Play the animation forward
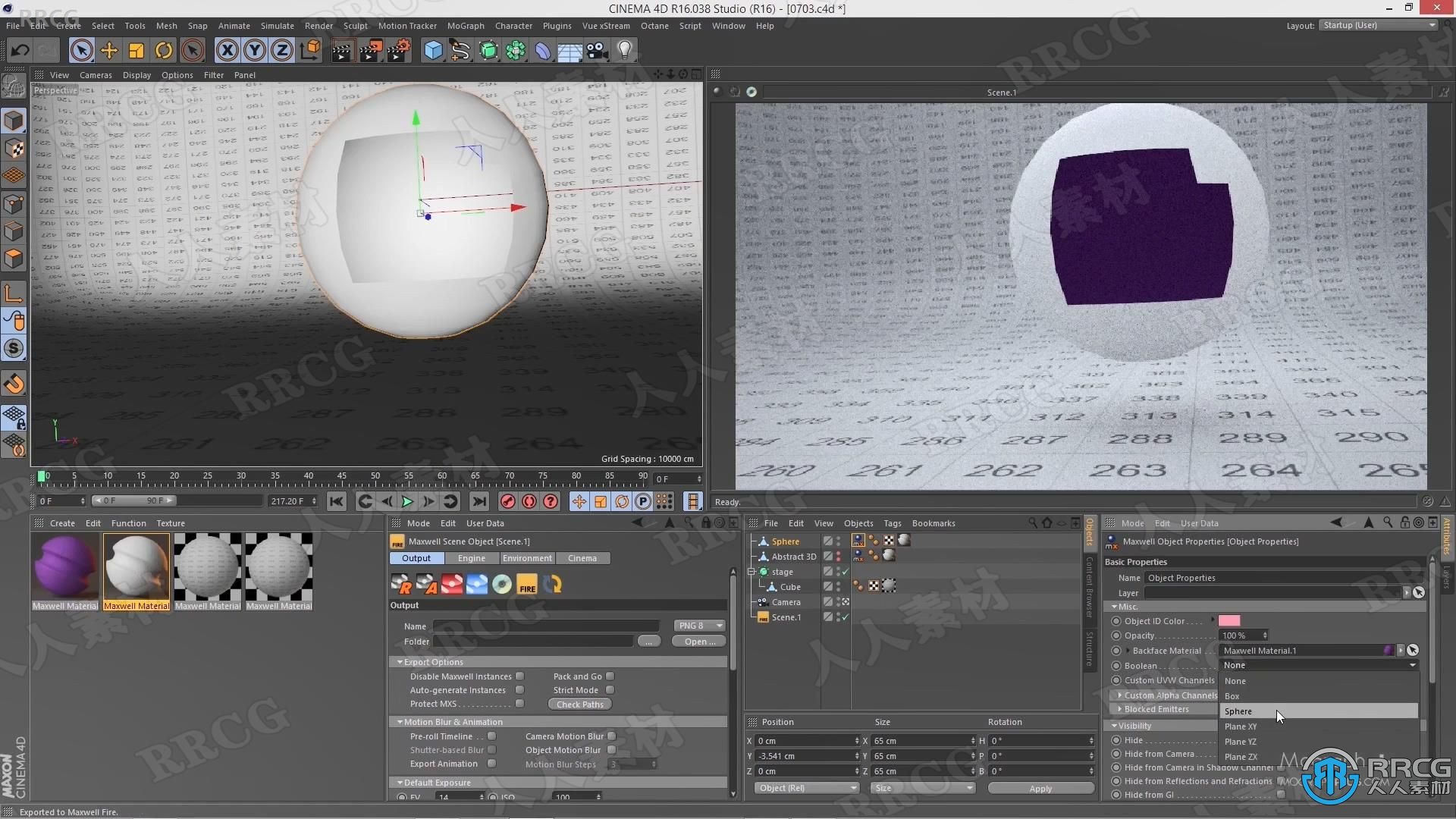 [407, 501]
